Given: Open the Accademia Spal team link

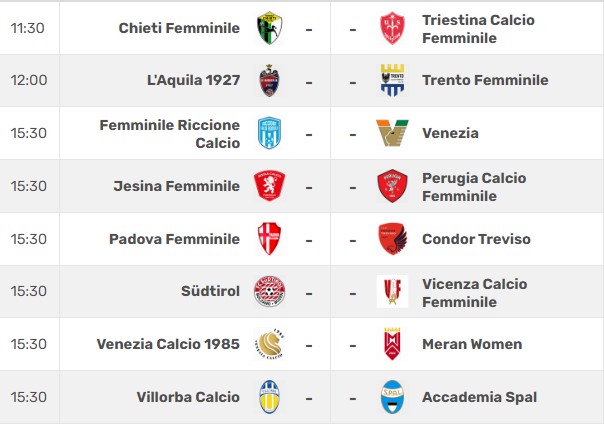Looking at the screenshot, I should [480, 397].
